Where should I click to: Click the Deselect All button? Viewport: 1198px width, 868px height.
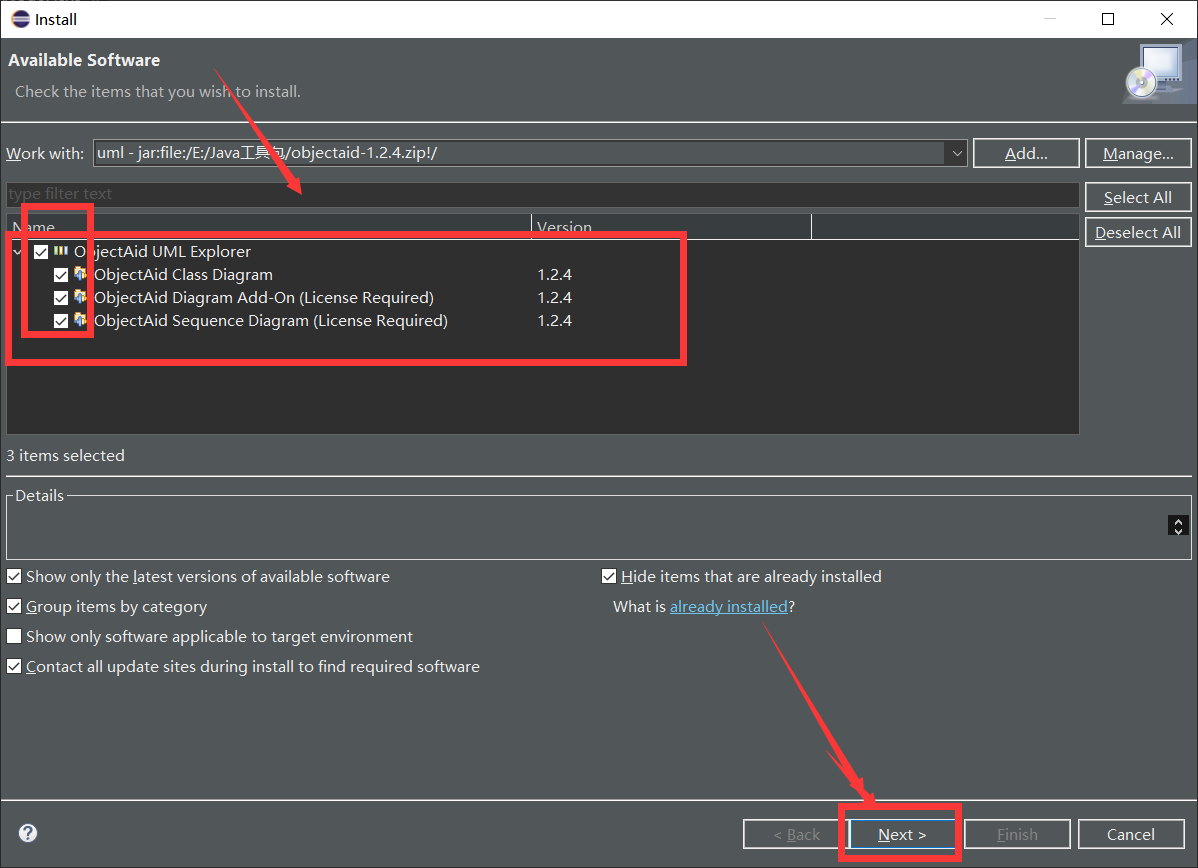pos(1138,232)
